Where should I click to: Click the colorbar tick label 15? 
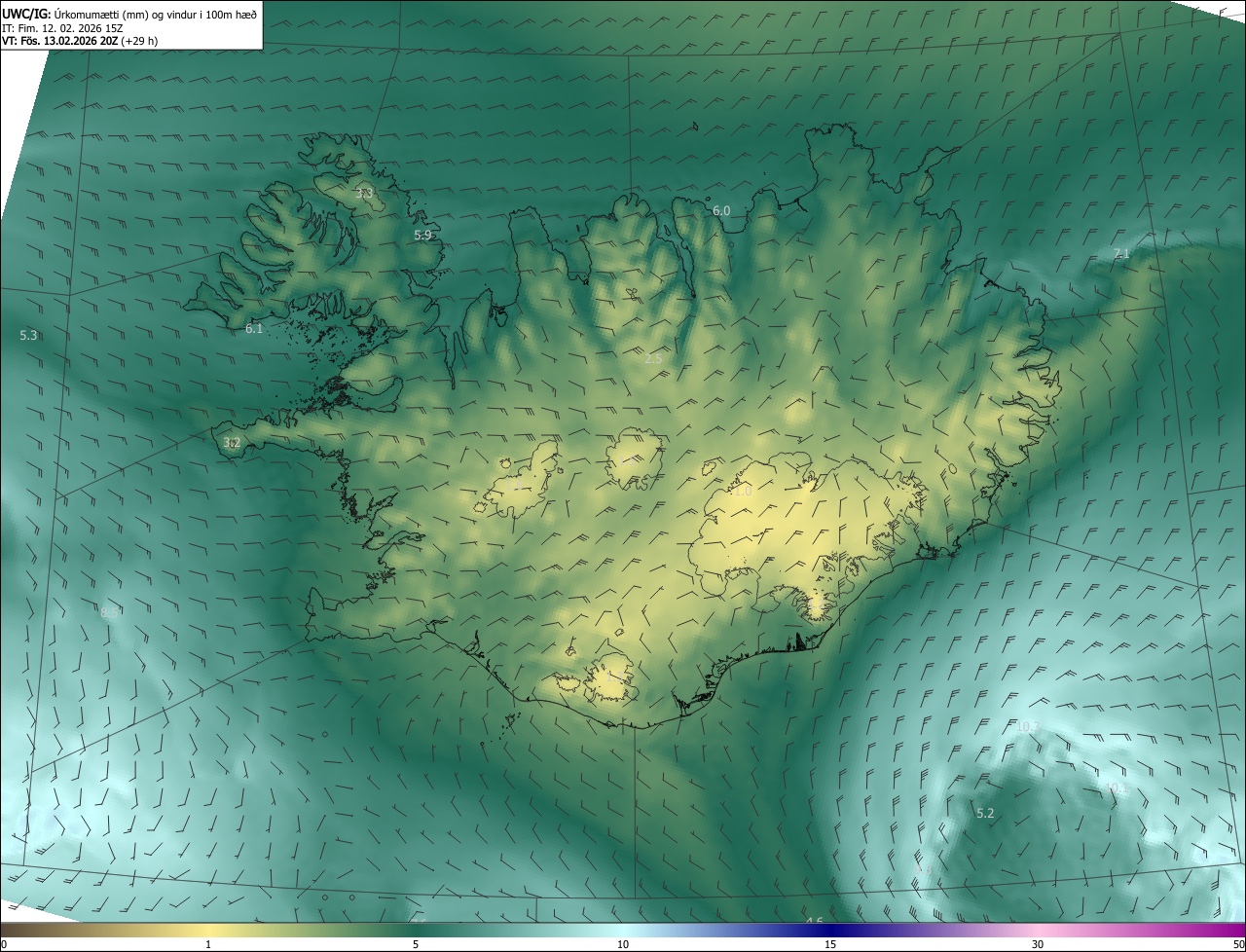[x=830, y=944]
